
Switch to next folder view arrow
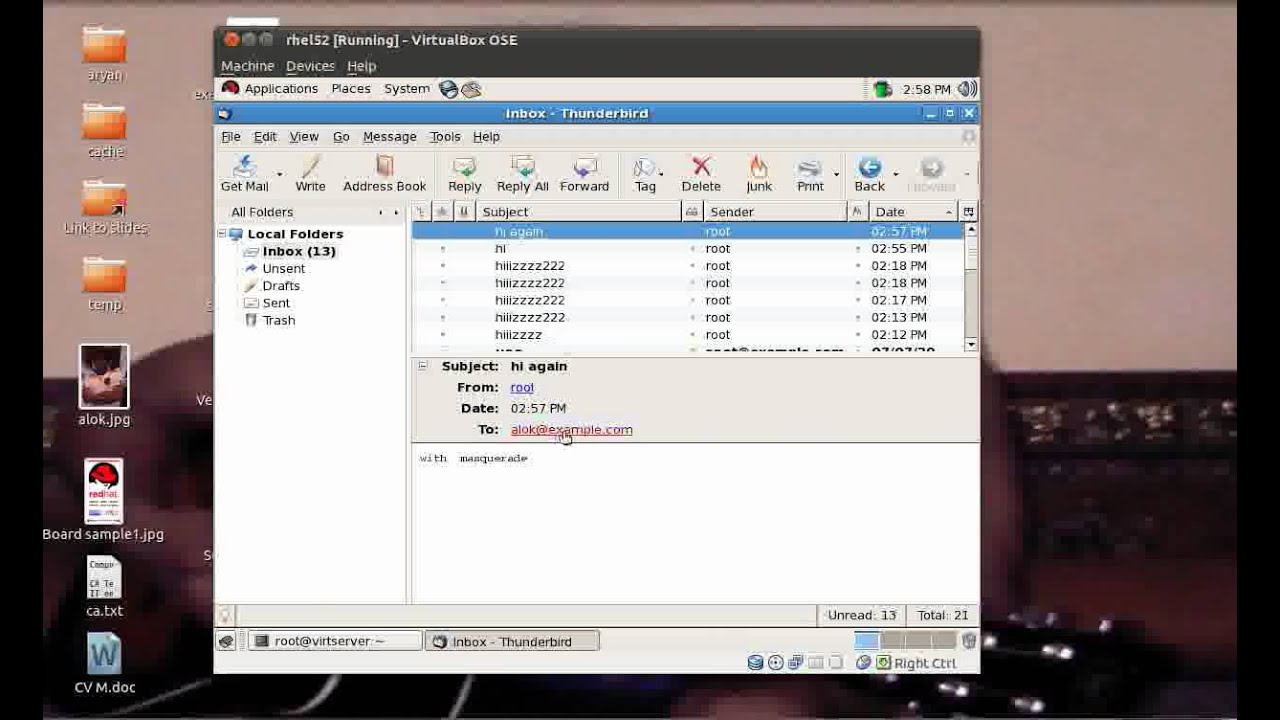click(x=396, y=212)
